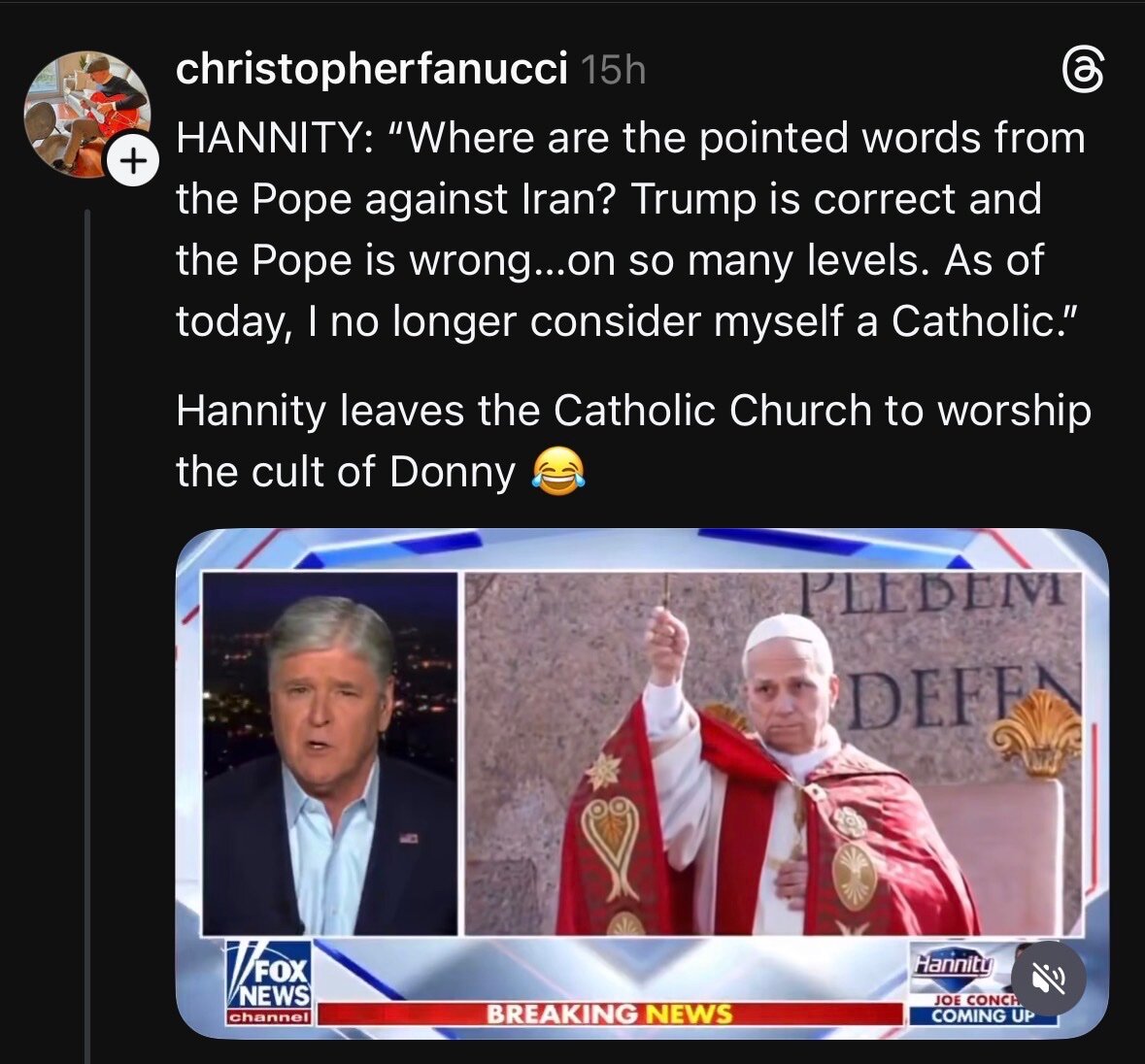Click the laughing-crying emoji in the post
Viewport: 1145px width, 1064px height.
point(558,472)
